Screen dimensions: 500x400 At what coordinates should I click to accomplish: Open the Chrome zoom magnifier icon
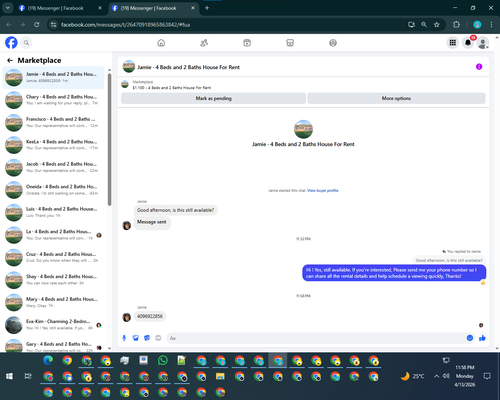coord(424,24)
